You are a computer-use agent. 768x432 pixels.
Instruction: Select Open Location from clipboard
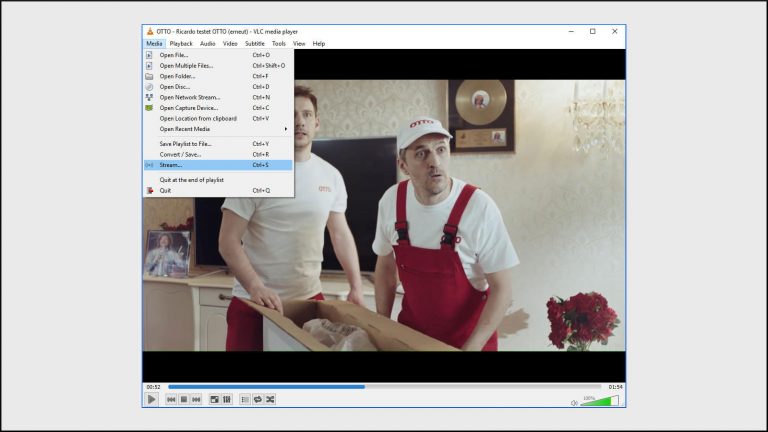coord(218,119)
